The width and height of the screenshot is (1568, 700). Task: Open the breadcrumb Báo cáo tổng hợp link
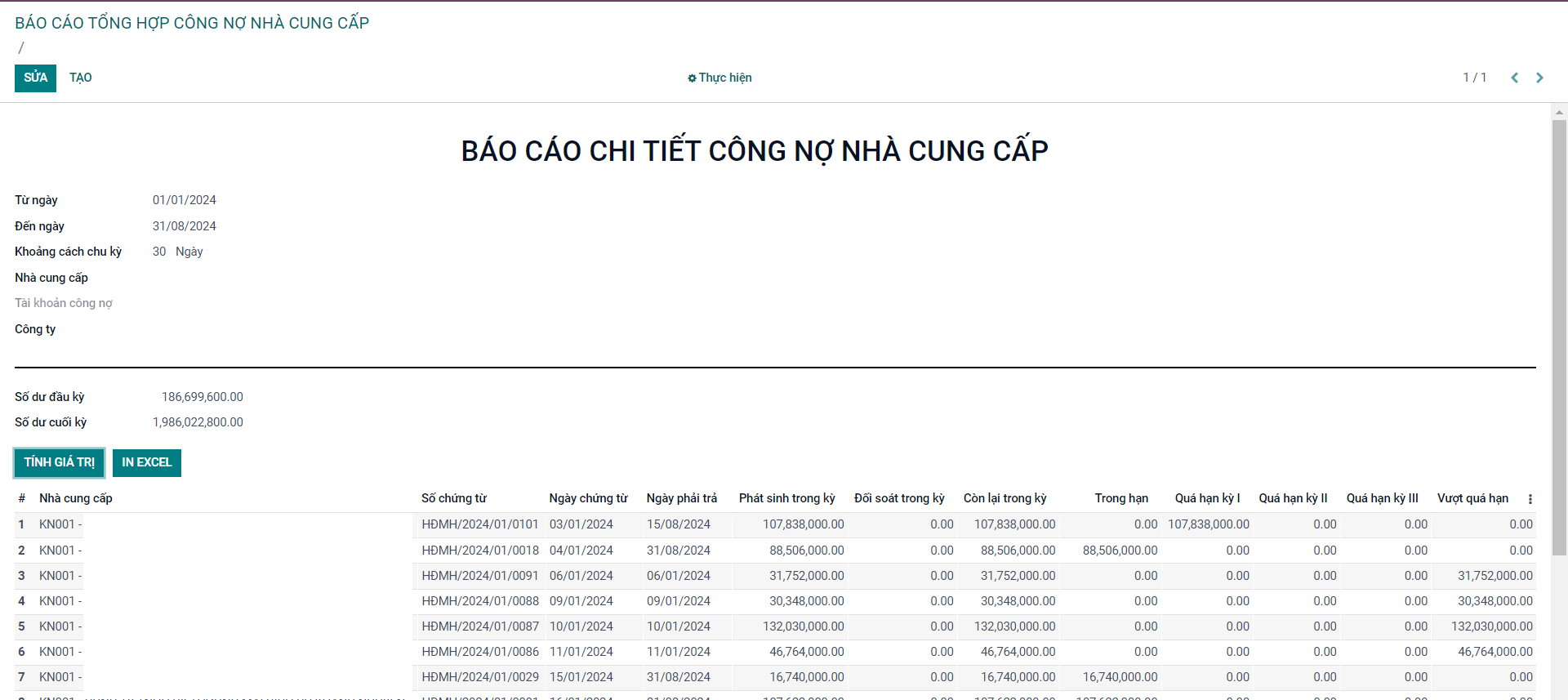pos(192,23)
